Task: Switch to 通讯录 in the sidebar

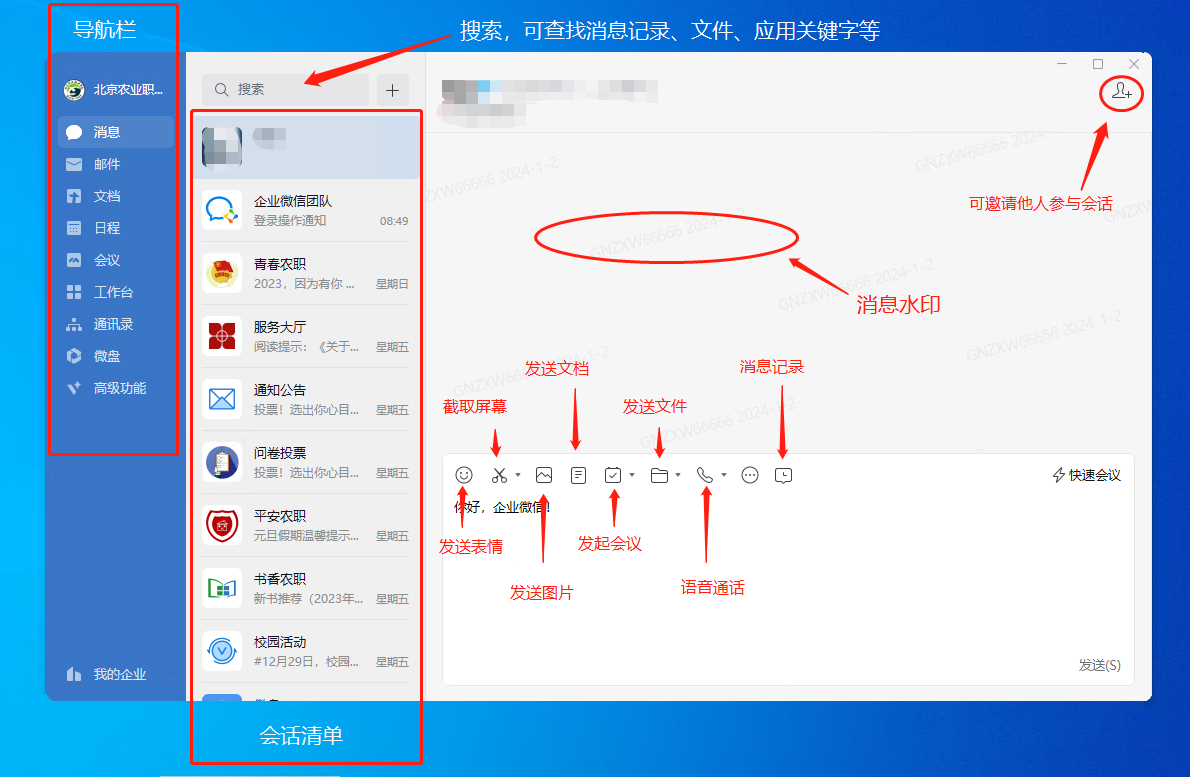Action: tap(113, 324)
